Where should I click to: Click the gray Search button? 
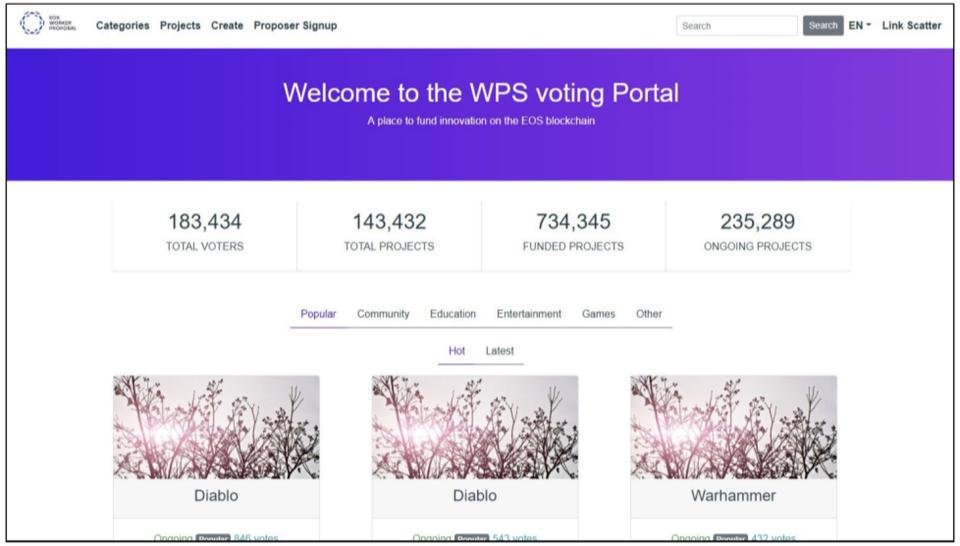823,26
